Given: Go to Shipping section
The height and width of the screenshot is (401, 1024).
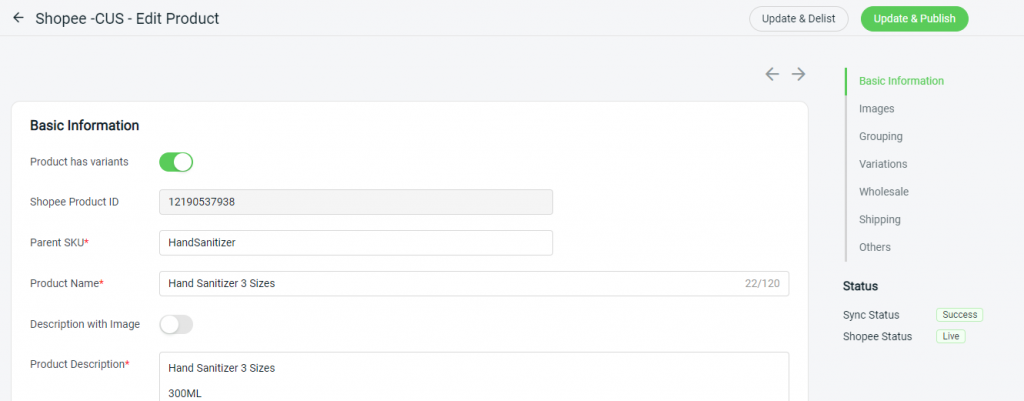Looking at the screenshot, I should [880, 219].
